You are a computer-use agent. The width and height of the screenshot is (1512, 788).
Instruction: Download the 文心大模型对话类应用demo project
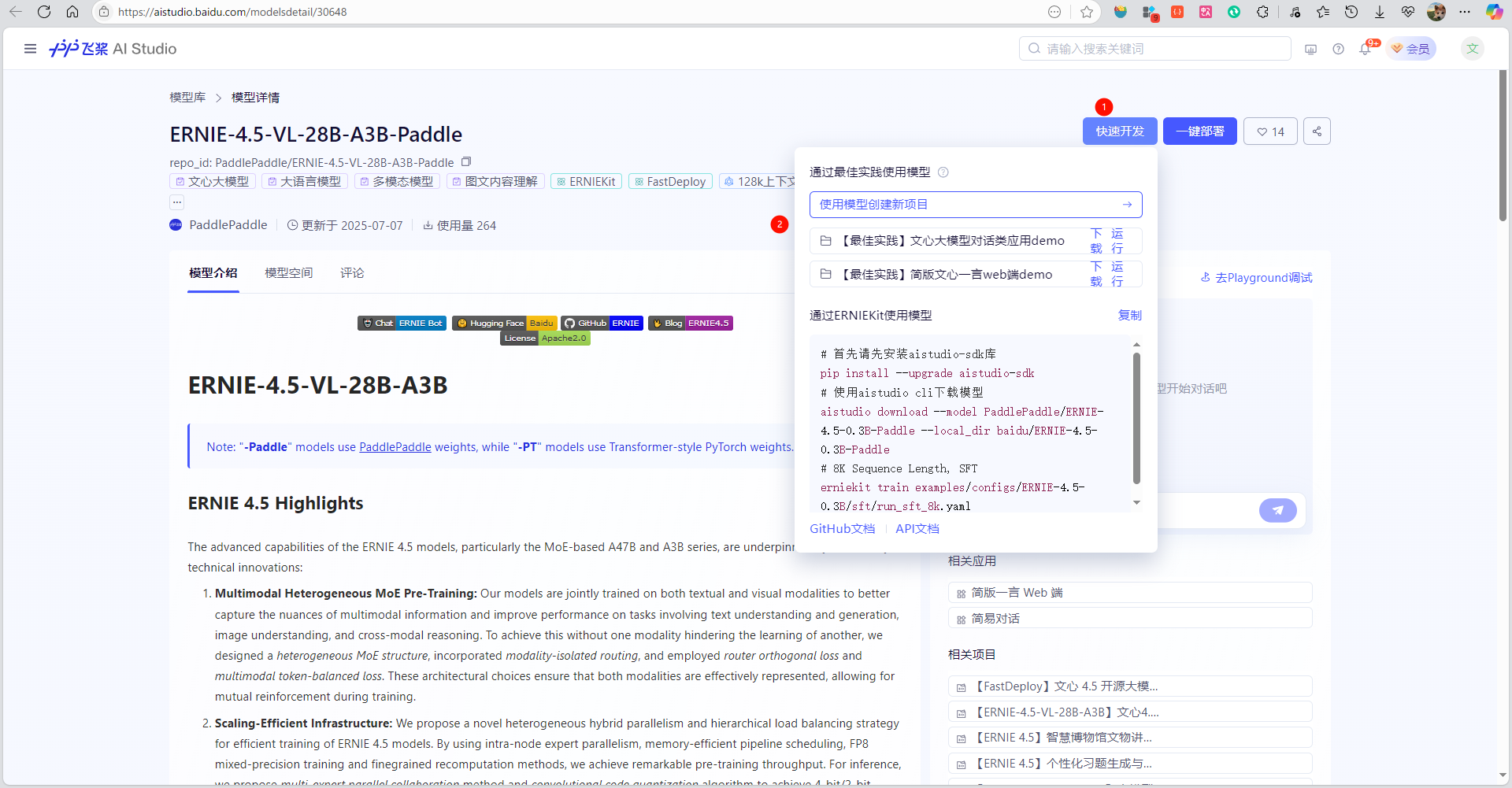coord(1096,241)
